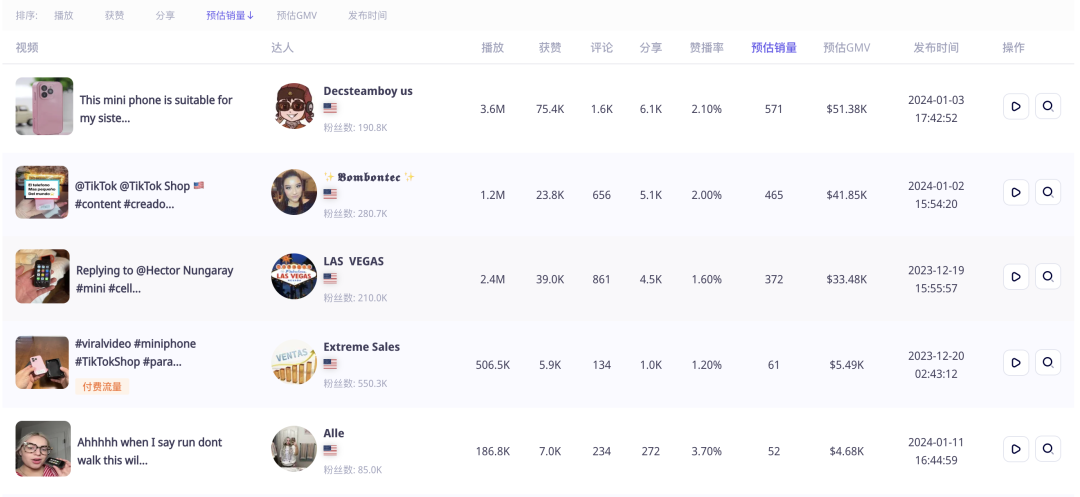1080x497 pixels.
Task: Open the Extreme Sales creator name link
Action: click(x=361, y=347)
